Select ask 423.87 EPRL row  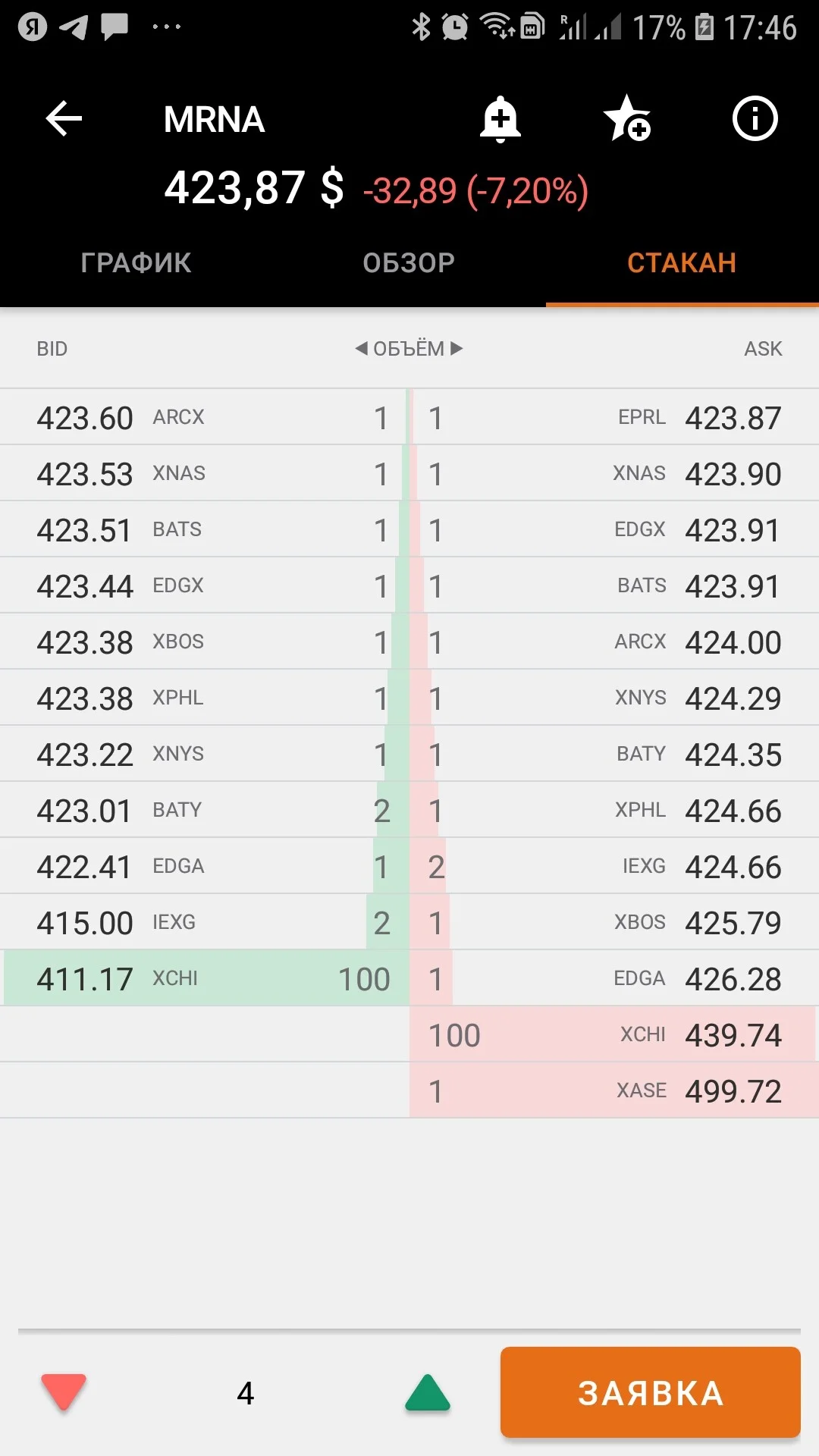point(614,417)
